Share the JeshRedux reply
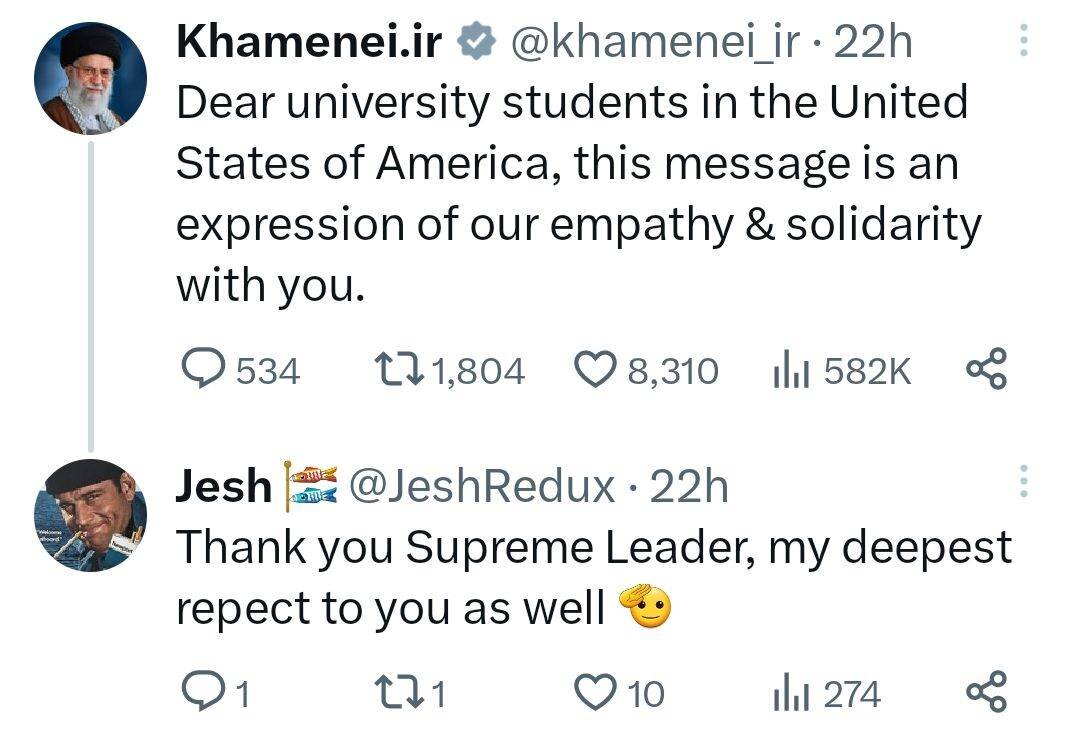1080x733 pixels. 986,692
